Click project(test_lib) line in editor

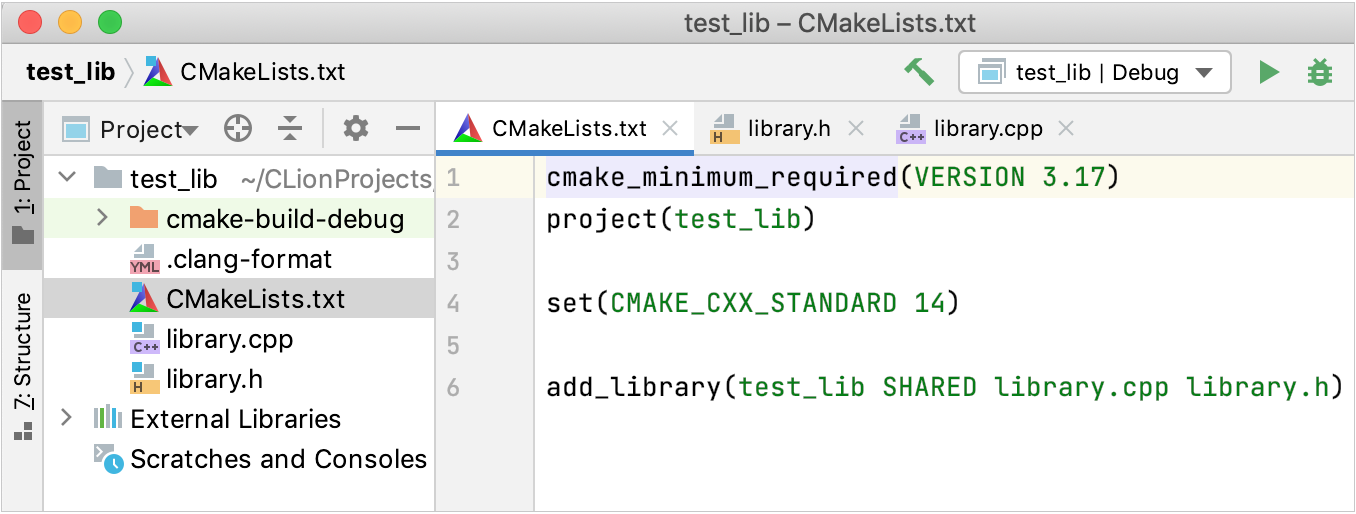pos(681,219)
